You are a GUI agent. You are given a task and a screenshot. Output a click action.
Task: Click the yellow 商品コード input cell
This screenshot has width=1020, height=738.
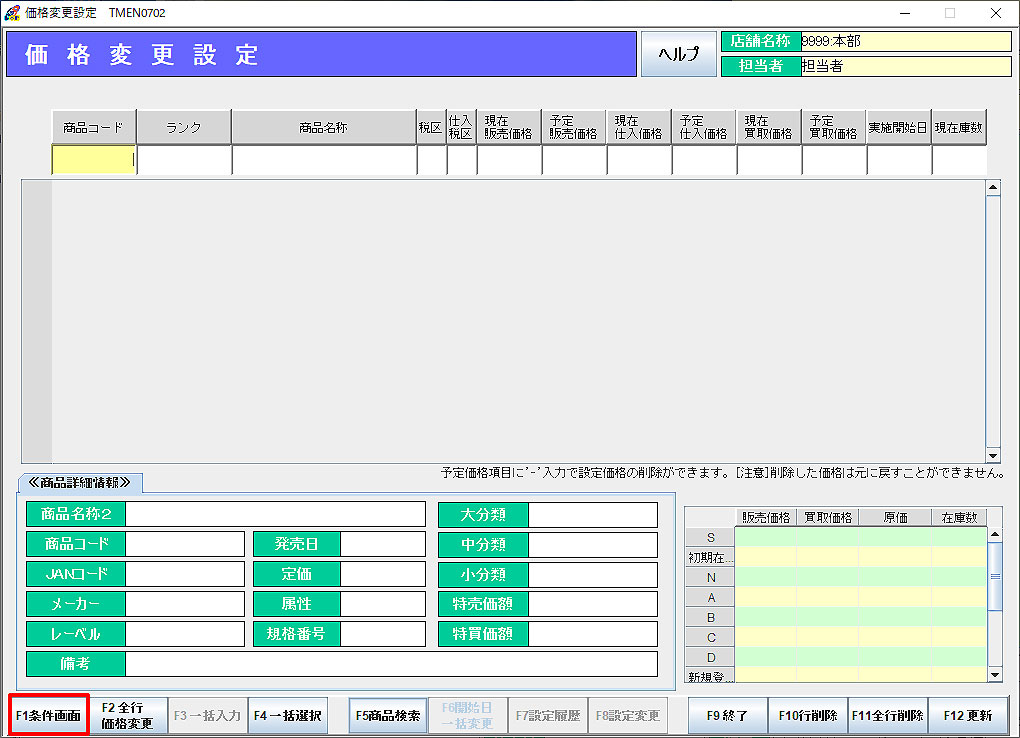point(93,160)
